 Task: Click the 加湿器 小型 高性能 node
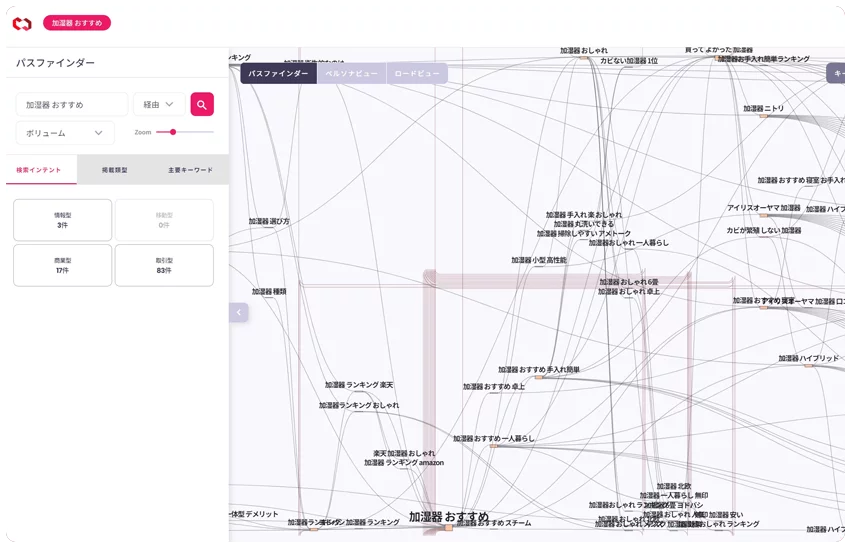coord(539,260)
